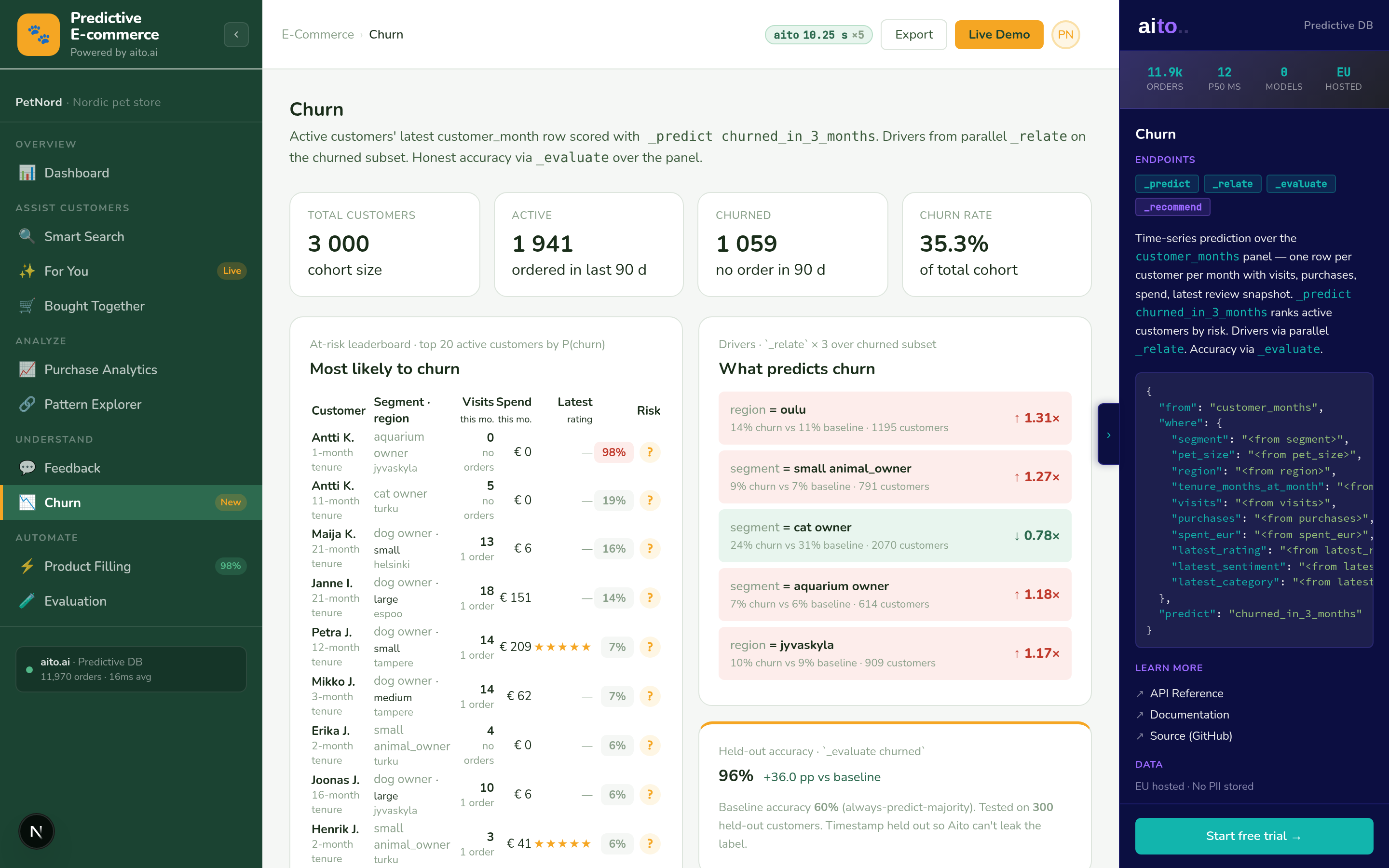Click the Dashboard bar chart icon
This screenshot has height=868, width=1389.
pyautogui.click(x=27, y=173)
